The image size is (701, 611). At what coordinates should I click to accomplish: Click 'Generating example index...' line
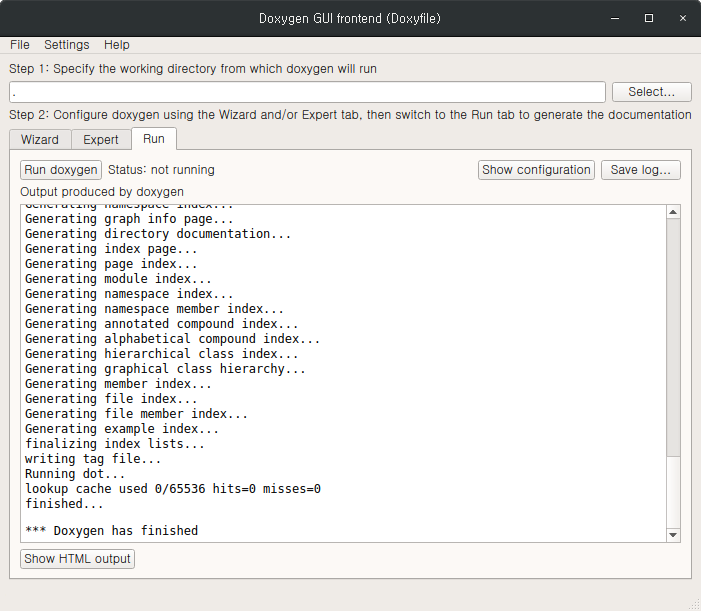point(122,429)
